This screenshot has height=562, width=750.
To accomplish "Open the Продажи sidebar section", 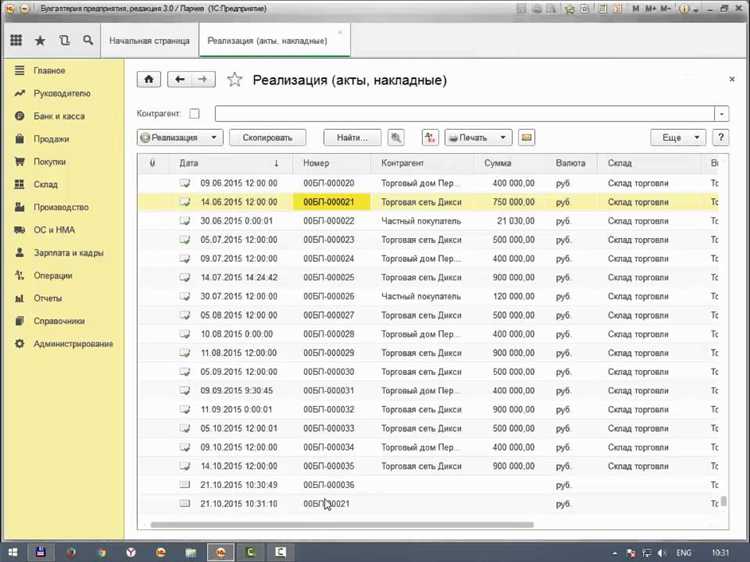I will coord(51,139).
